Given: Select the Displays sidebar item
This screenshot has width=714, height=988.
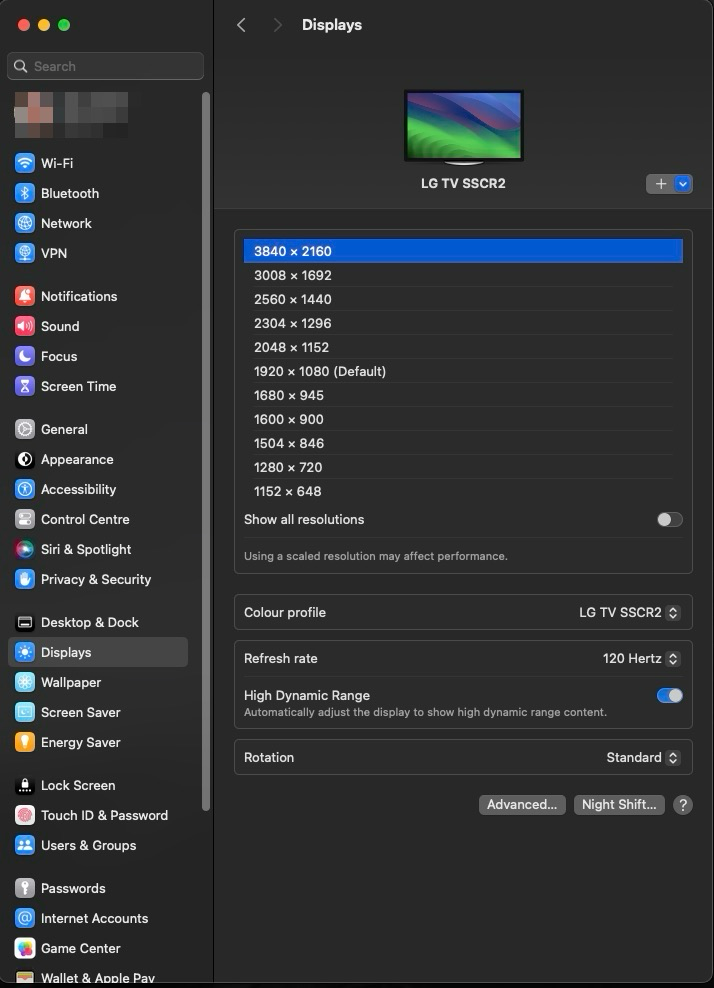Looking at the screenshot, I should click(98, 652).
